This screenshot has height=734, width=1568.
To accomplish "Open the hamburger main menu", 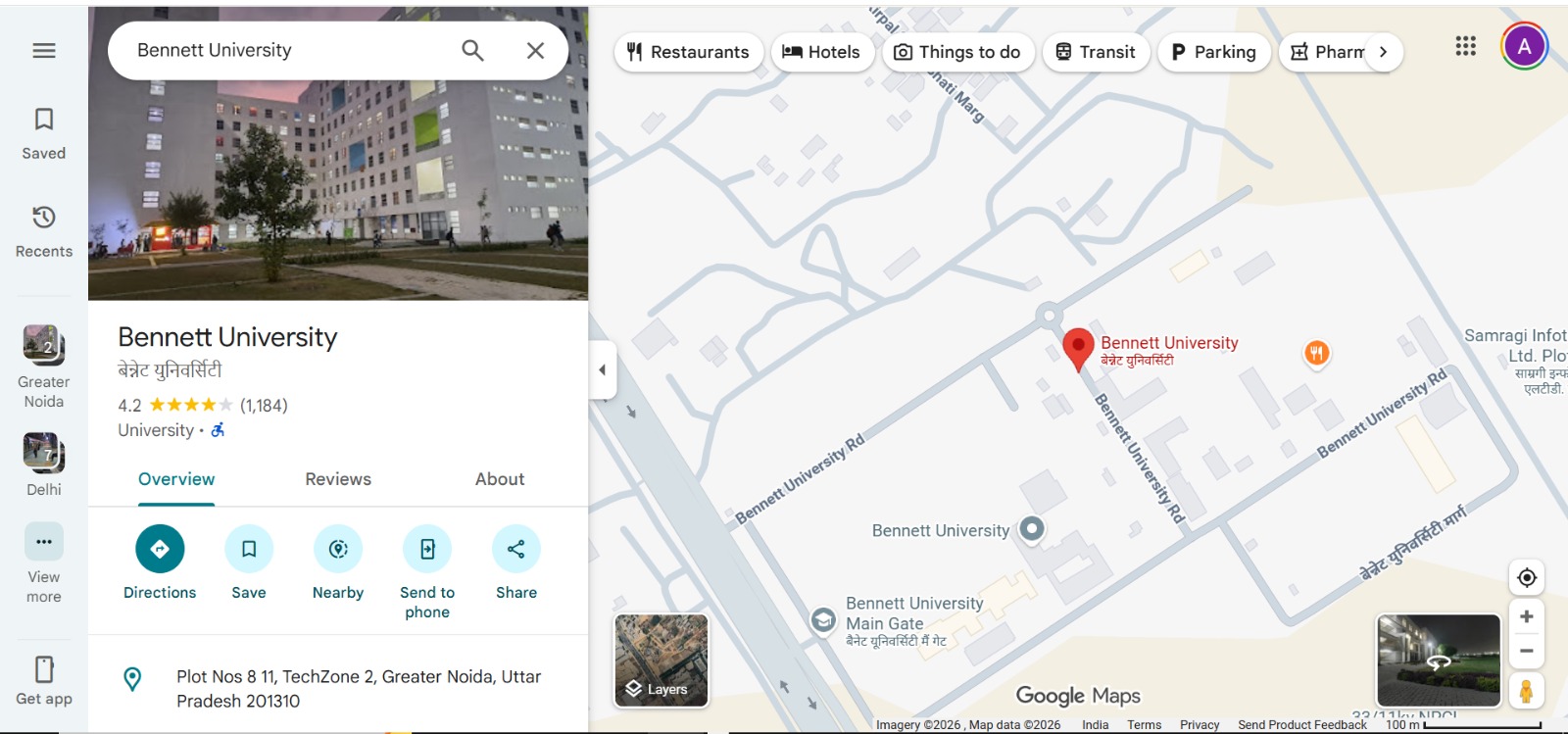I will (44, 51).
